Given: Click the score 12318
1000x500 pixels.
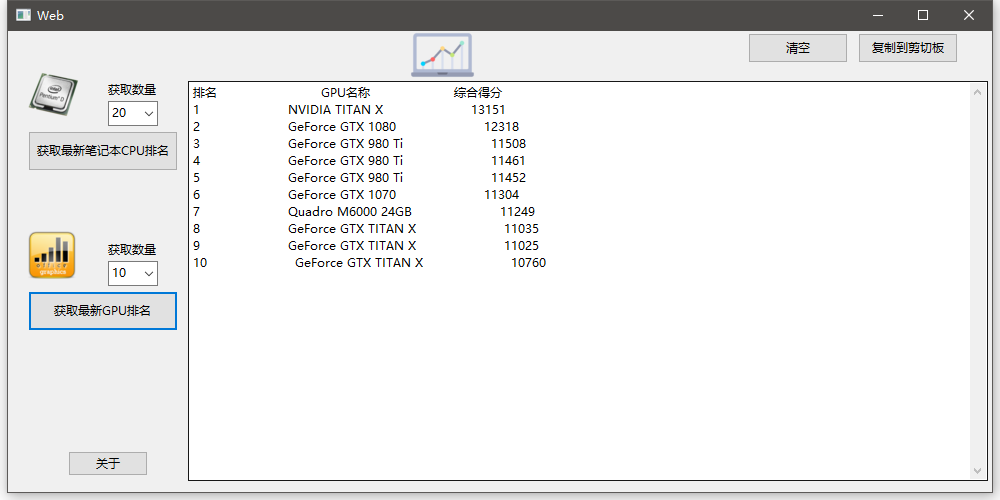Looking at the screenshot, I should 501,127.
